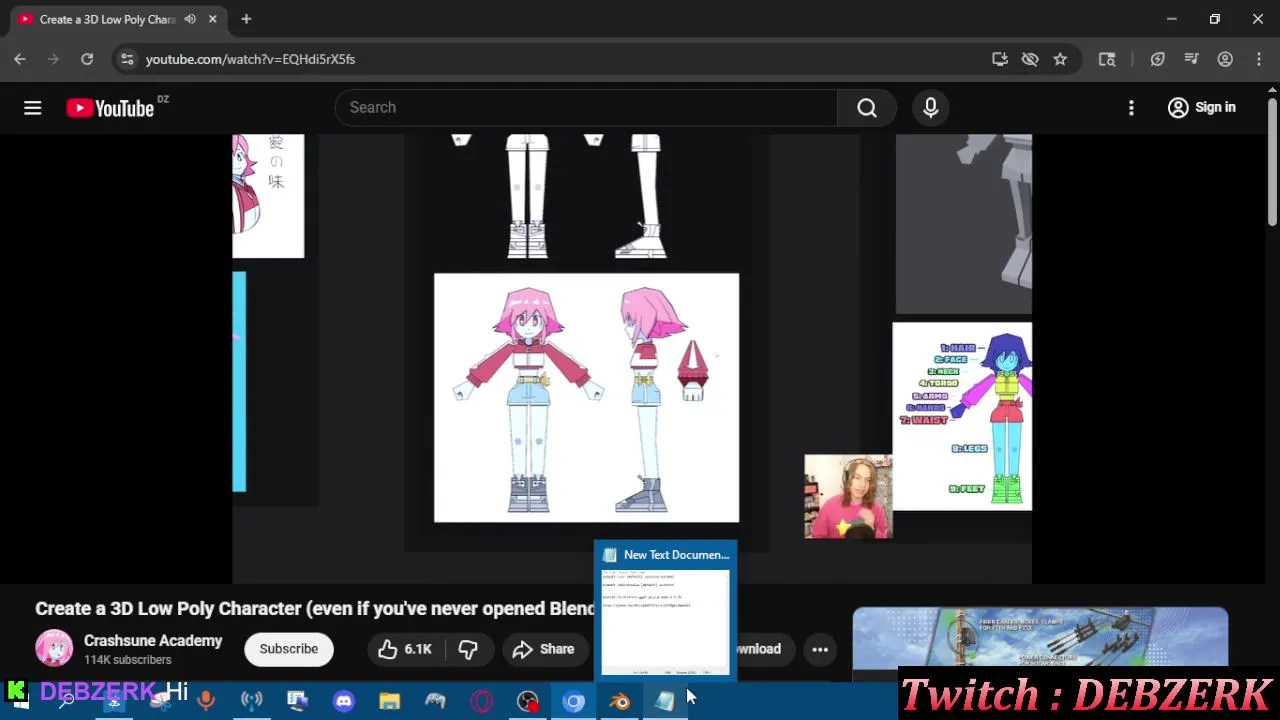
Task: Open the Google Lens search icon
Action: tap(1107, 59)
